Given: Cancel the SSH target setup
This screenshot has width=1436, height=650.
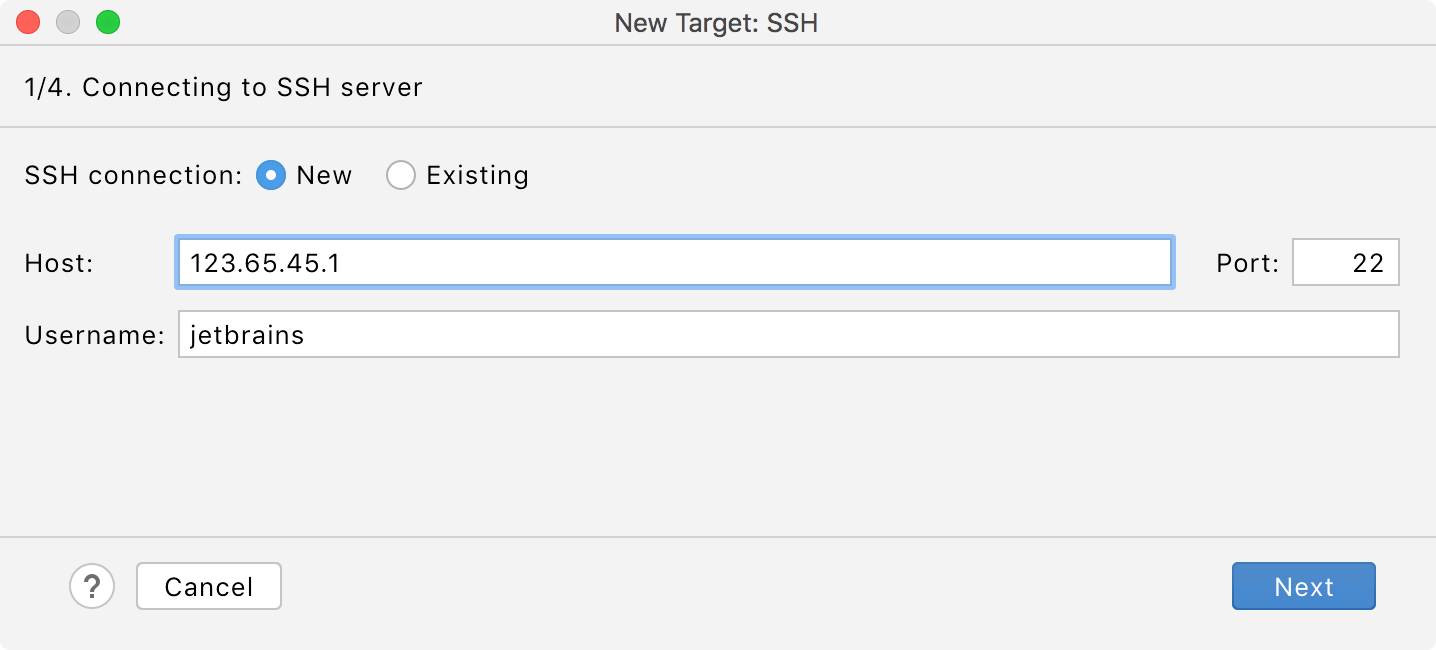Looking at the screenshot, I should tap(208, 586).
